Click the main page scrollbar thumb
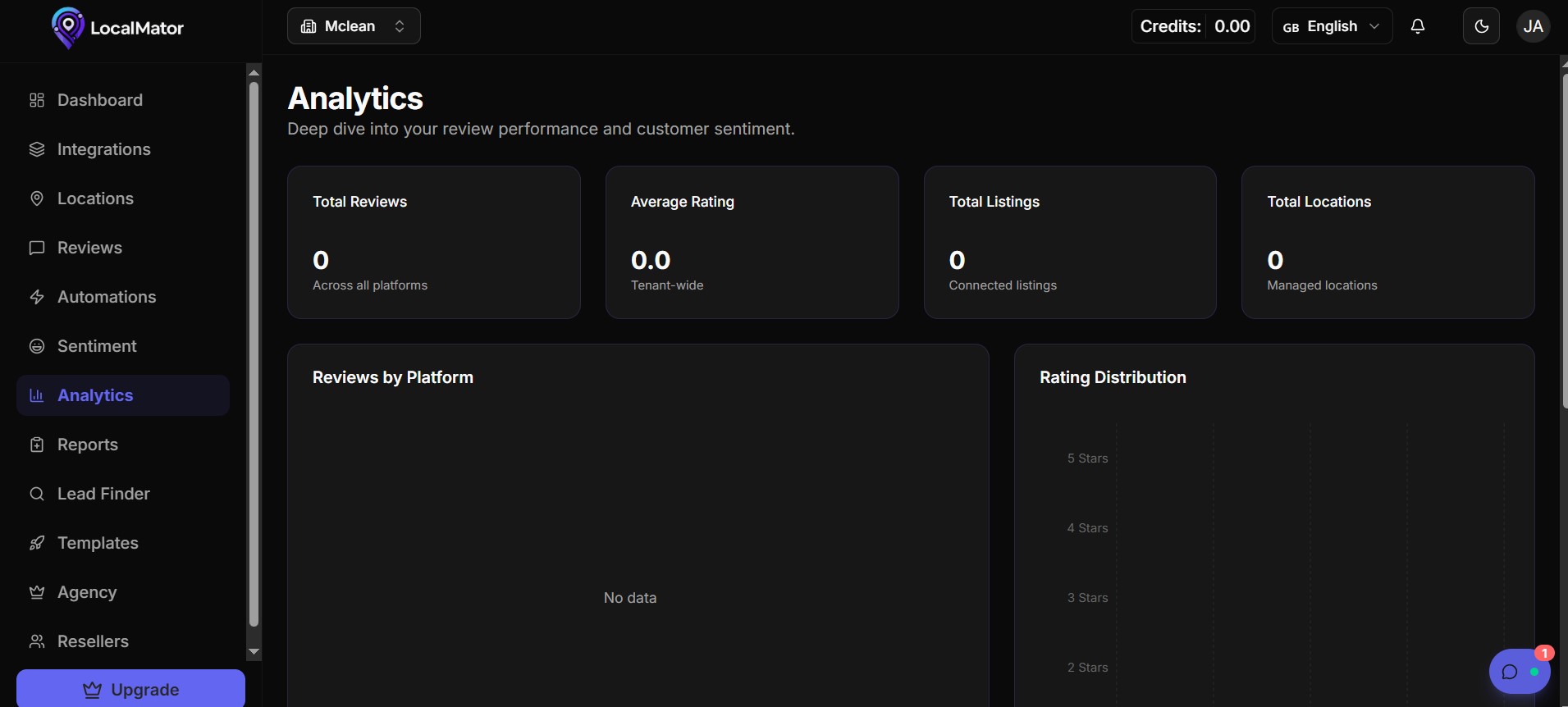Screen dimensions: 1568x707 [1565, 242]
